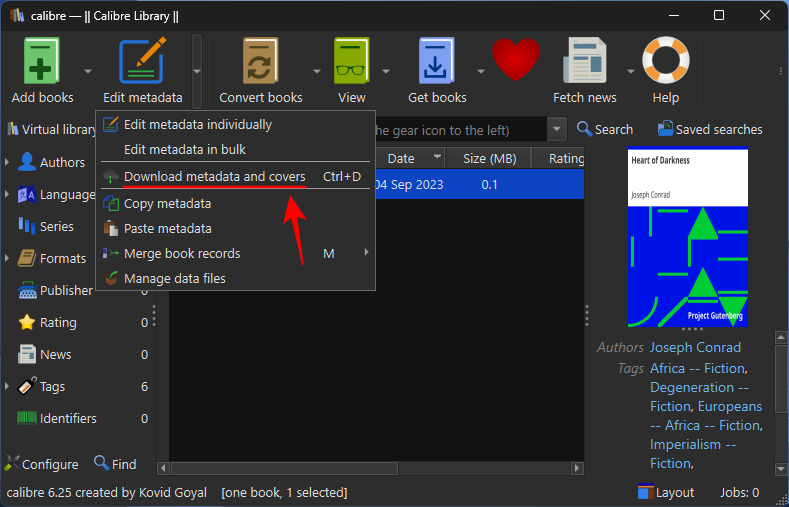This screenshot has height=507, width=789.
Task: Click the Layout button
Action: [x=665, y=492]
